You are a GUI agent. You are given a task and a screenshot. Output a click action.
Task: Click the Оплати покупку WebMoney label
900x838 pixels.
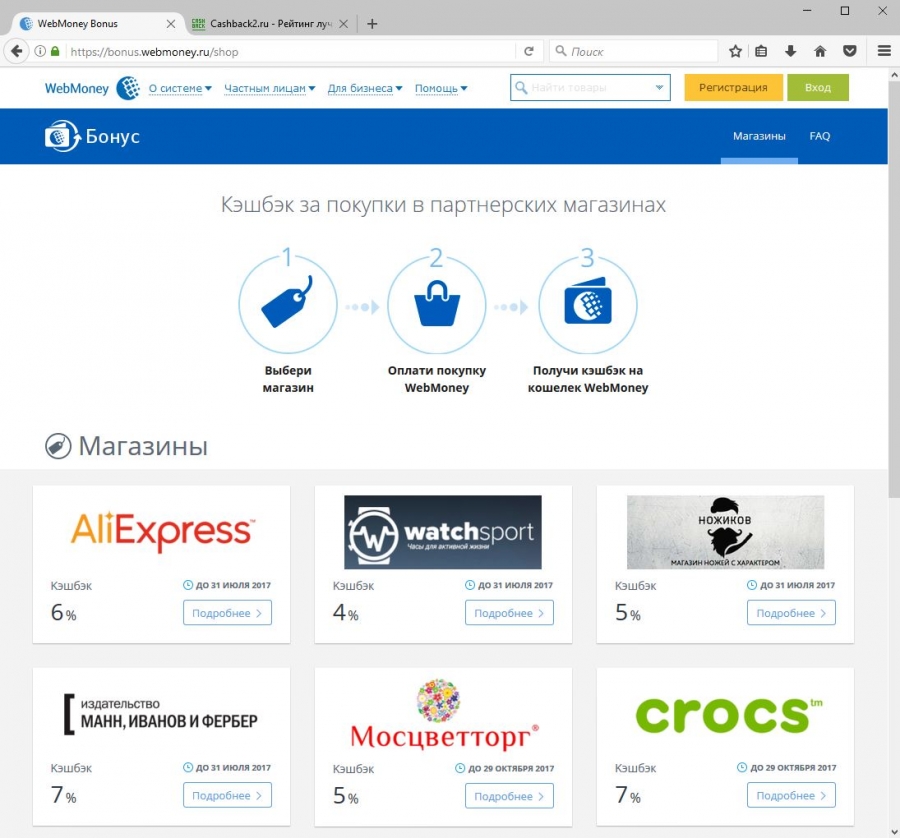click(x=437, y=379)
